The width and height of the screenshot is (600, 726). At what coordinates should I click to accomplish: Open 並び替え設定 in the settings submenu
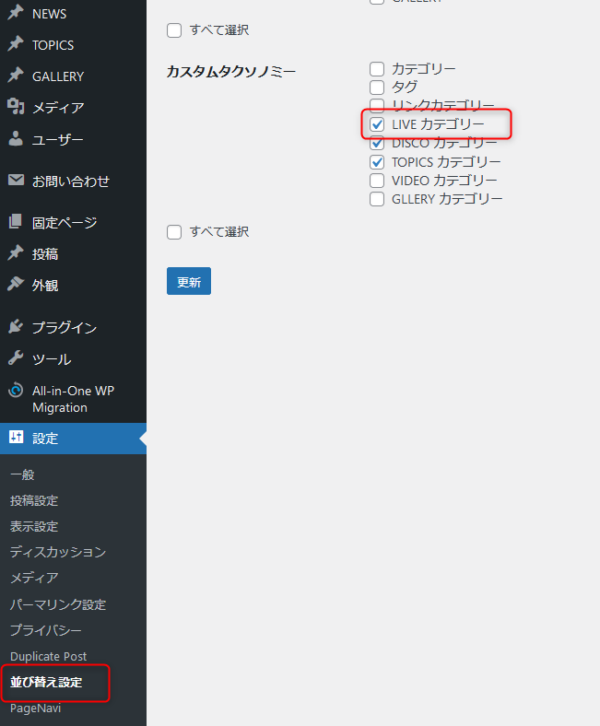46,682
